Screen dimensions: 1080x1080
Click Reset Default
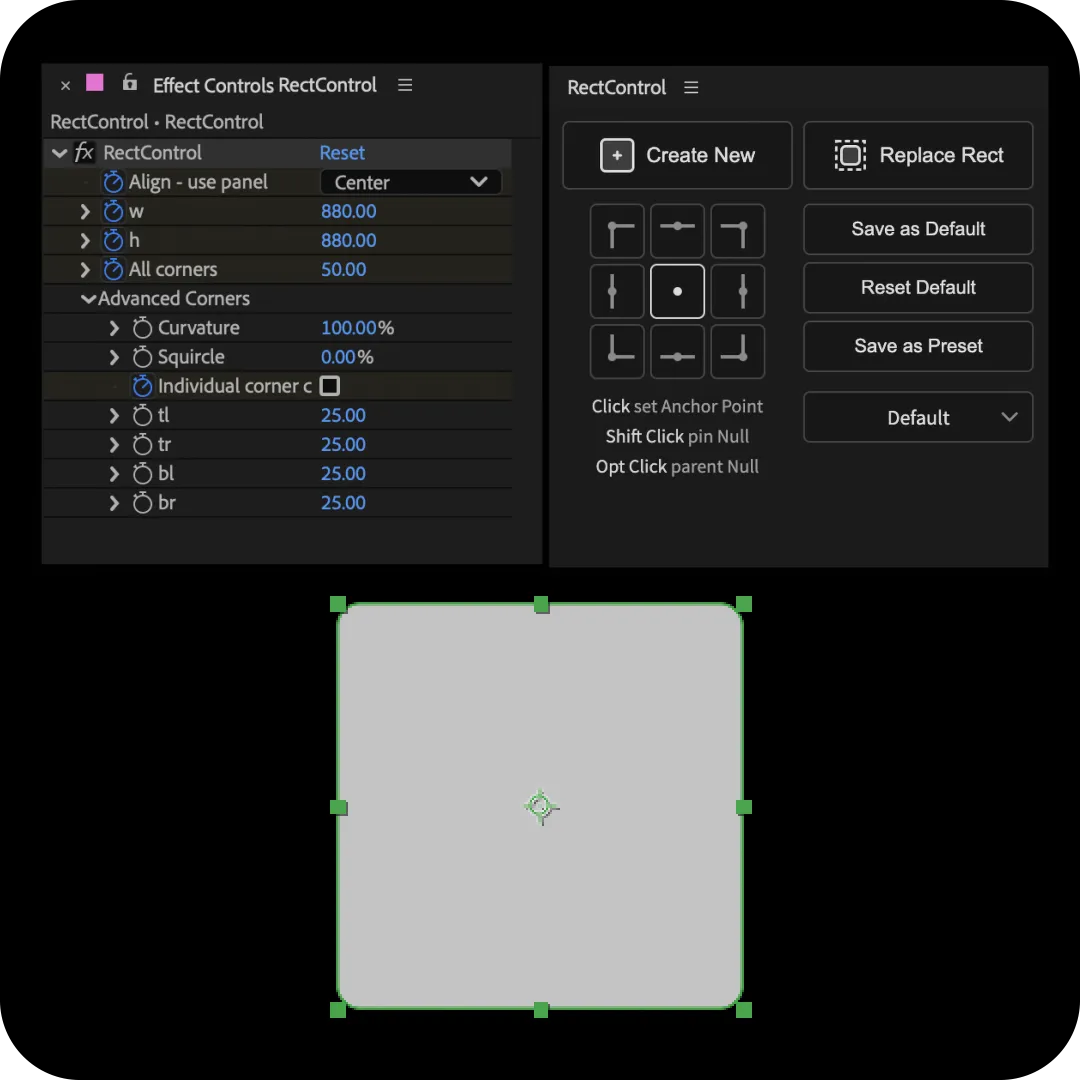(918, 287)
